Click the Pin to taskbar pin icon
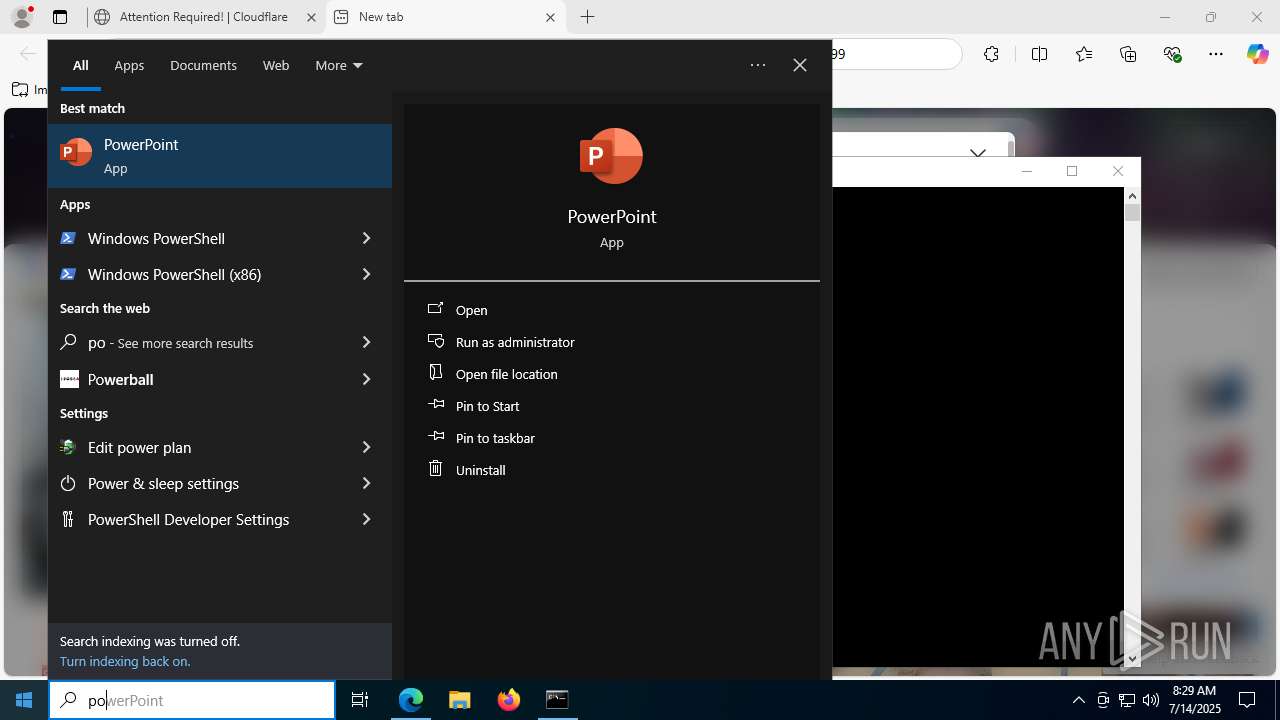 [x=436, y=437]
